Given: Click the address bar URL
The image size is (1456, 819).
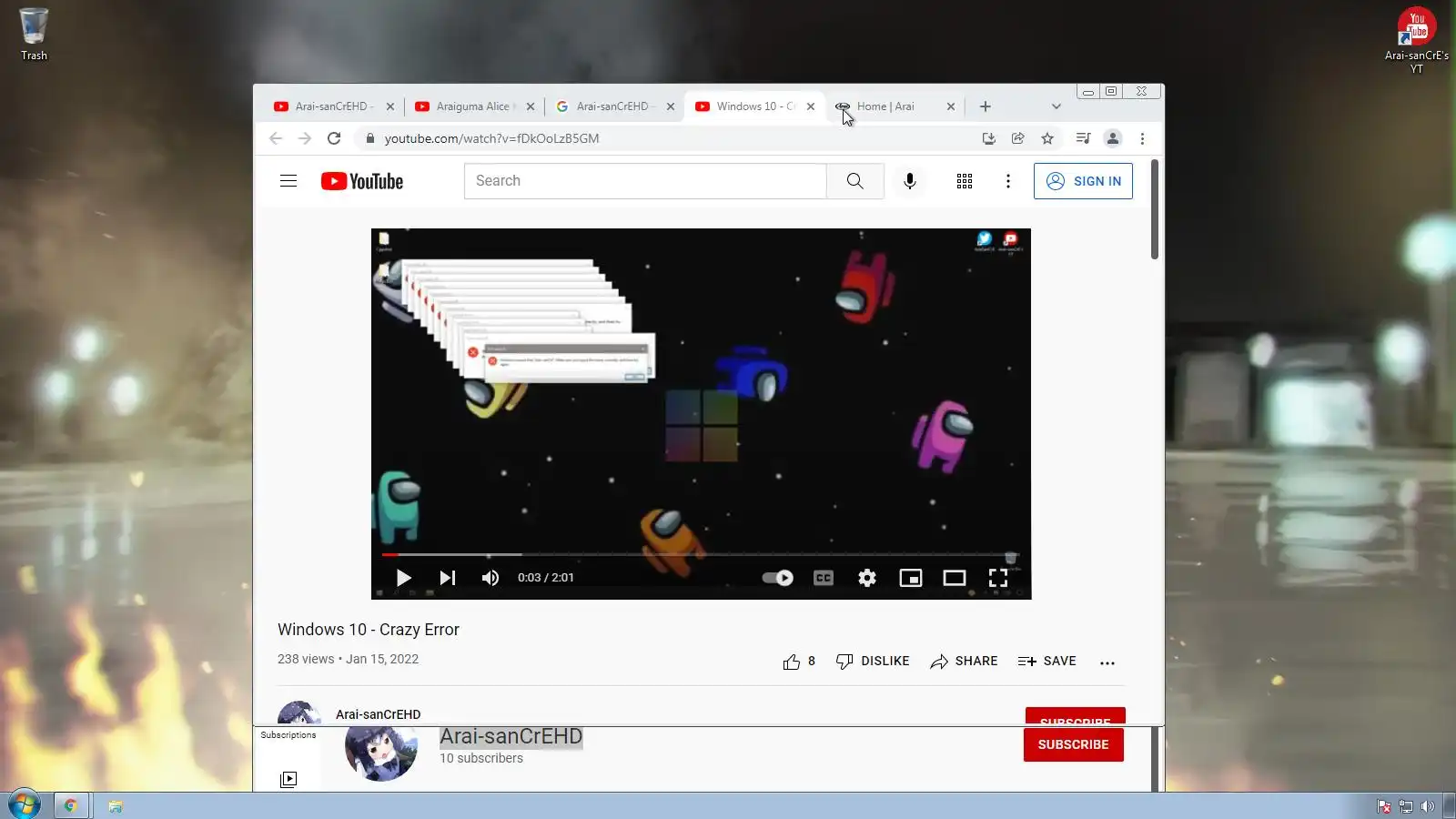Looking at the screenshot, I should point(491,138).
